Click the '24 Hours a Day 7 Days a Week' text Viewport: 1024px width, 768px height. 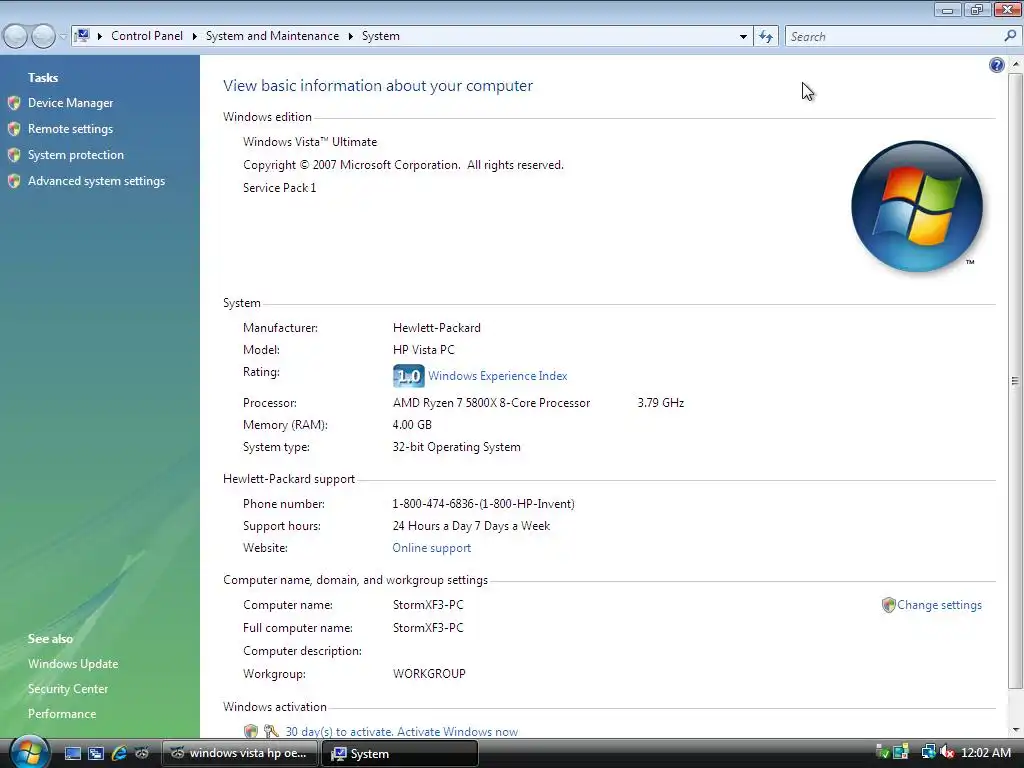tap(472, 526)
